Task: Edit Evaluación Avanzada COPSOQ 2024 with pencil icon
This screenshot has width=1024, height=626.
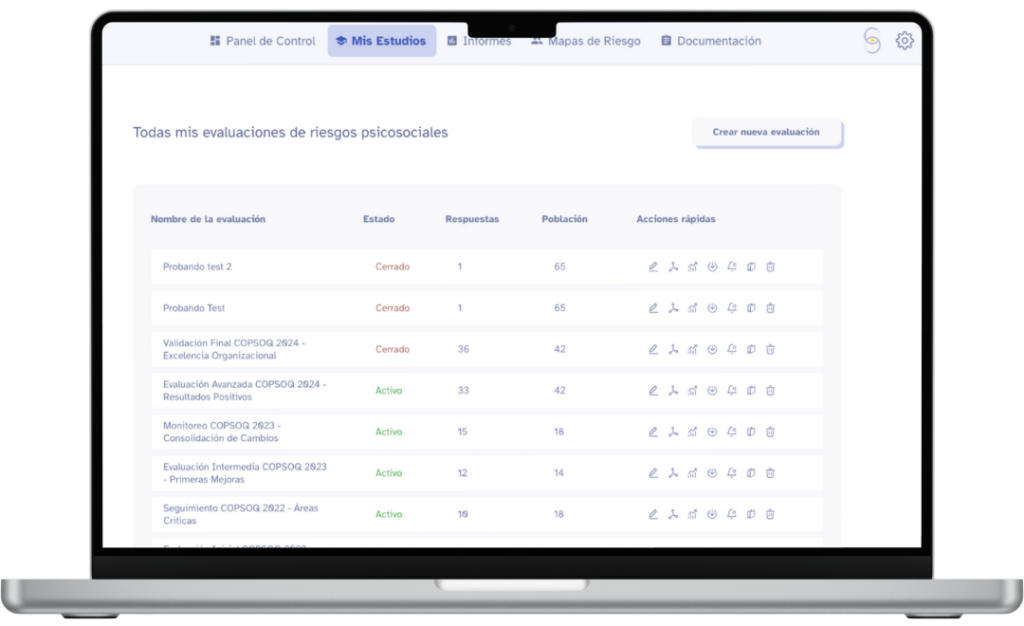Action: 653,390
